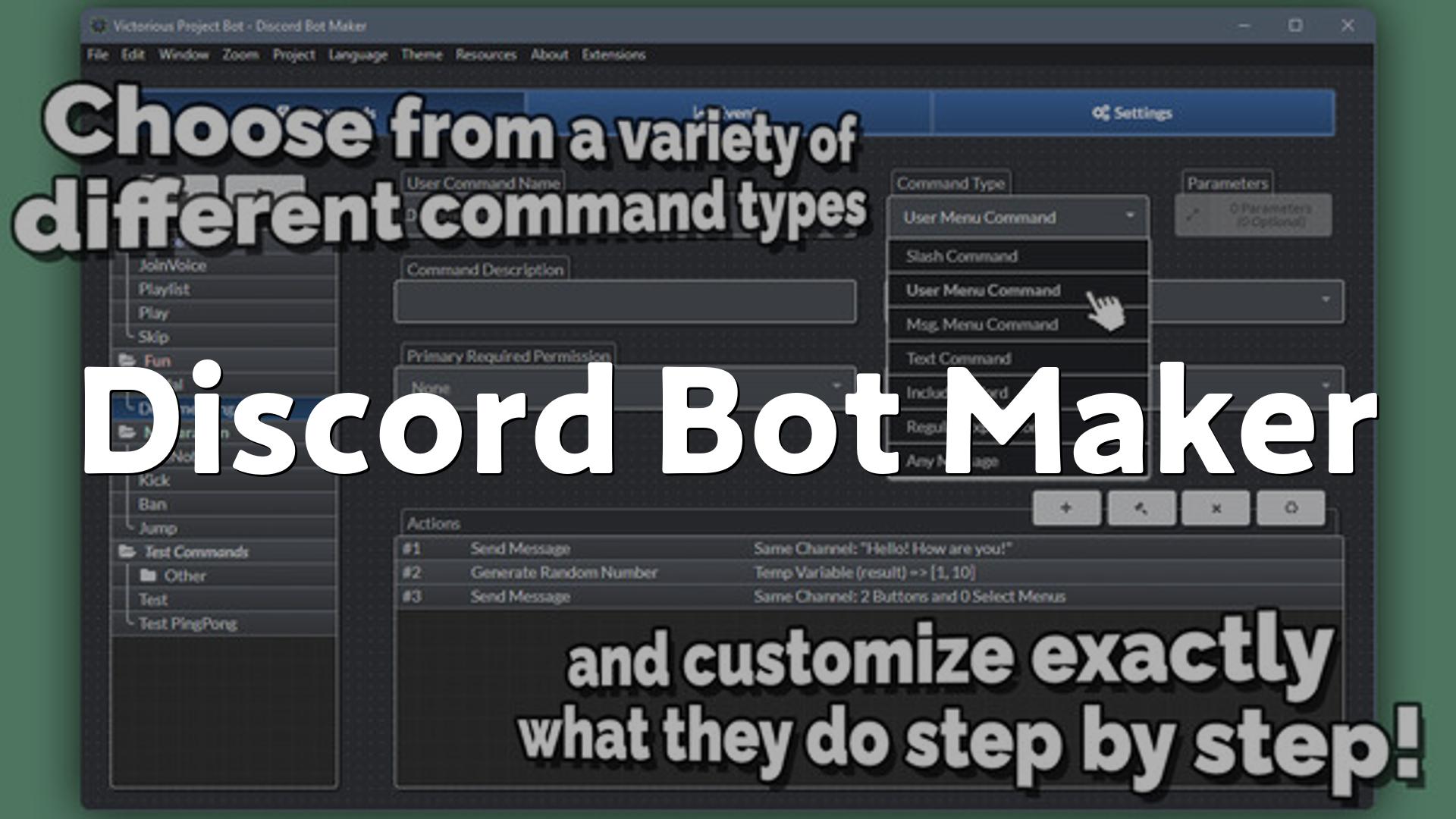Select action #3 Send Message
The height and width of the screenshot is (819, 1456).
(869, 597)
